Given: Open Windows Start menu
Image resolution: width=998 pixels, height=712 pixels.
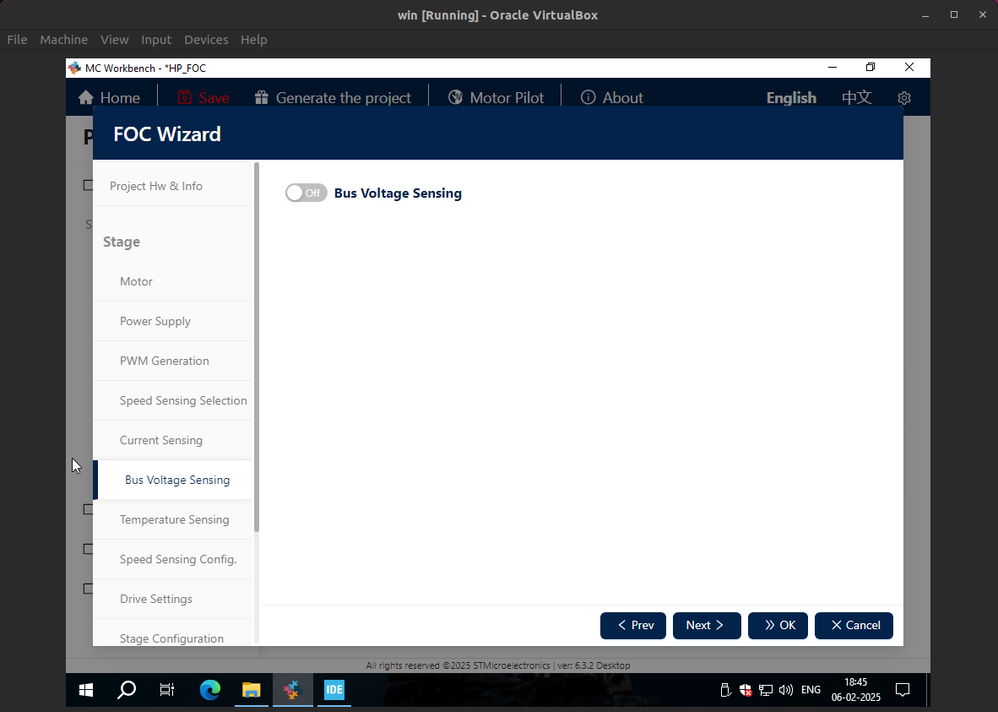Looking at the screenshot, I should (86, 690).
